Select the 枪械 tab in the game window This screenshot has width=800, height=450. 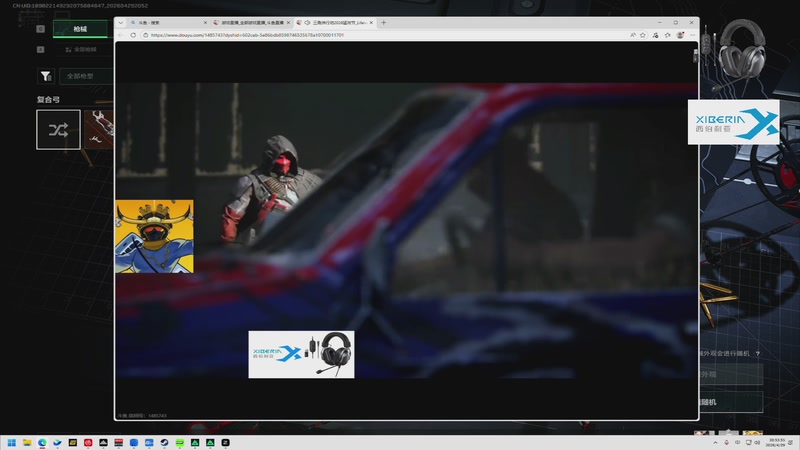tap(80, 29)
